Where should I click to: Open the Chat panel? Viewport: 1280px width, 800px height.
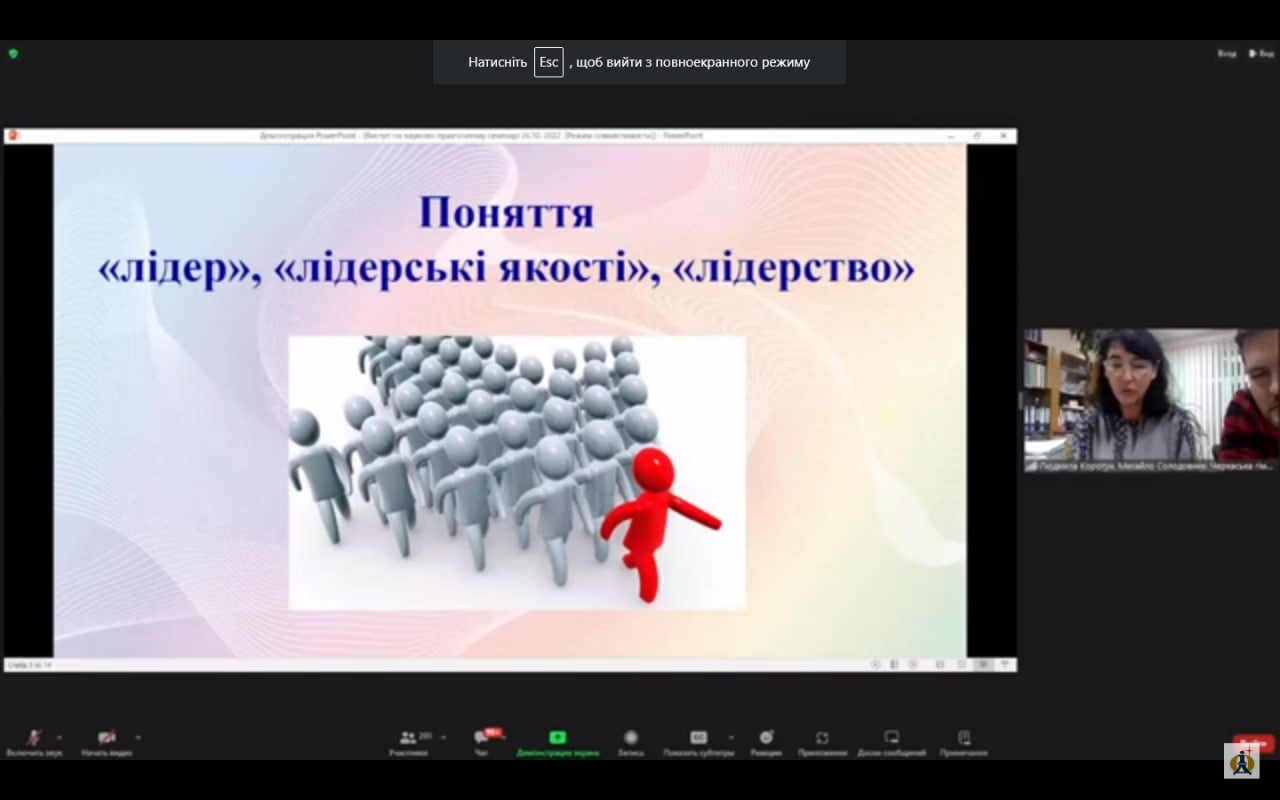pos(482,740)
